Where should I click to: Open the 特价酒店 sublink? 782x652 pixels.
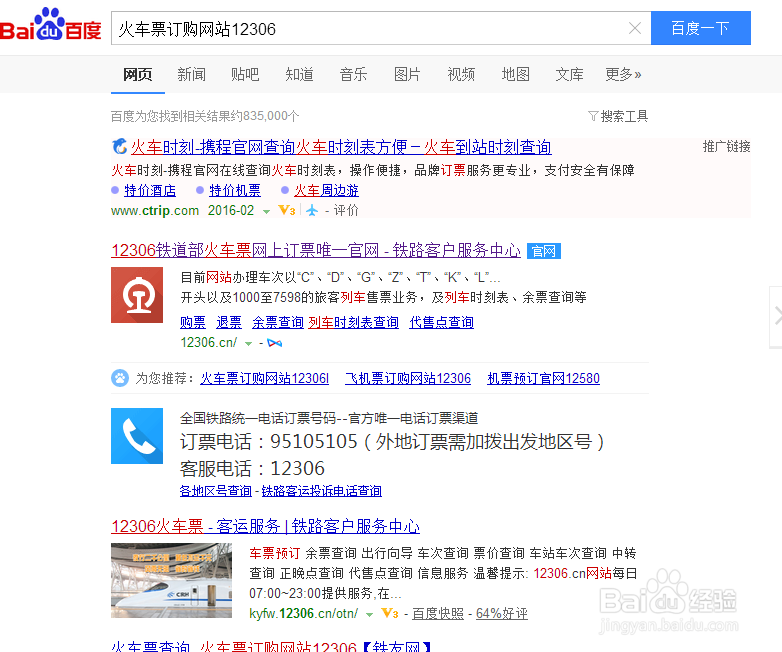(x=150, y=191)
